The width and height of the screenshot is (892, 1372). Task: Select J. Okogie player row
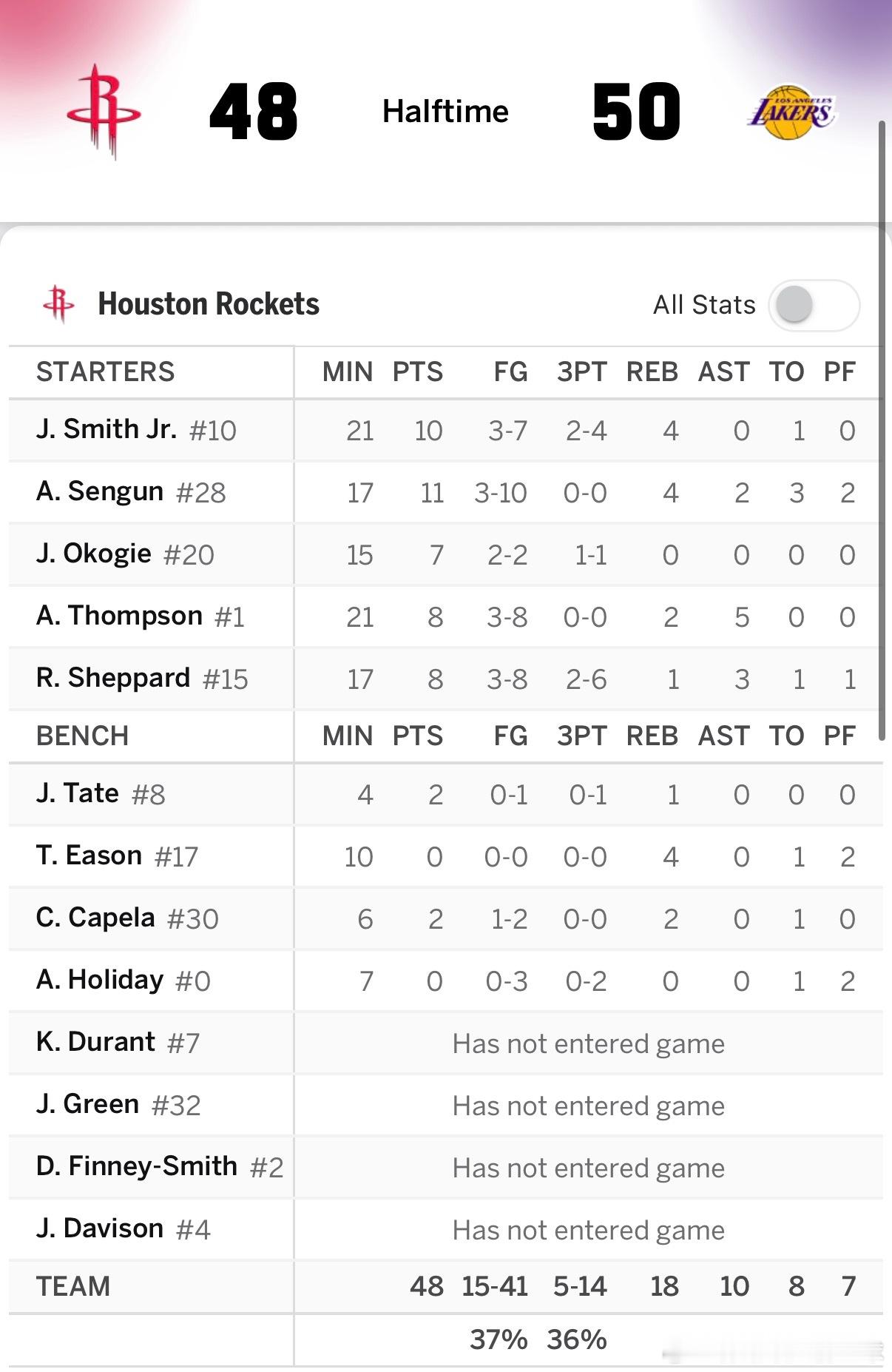click(x=94, y=554)
